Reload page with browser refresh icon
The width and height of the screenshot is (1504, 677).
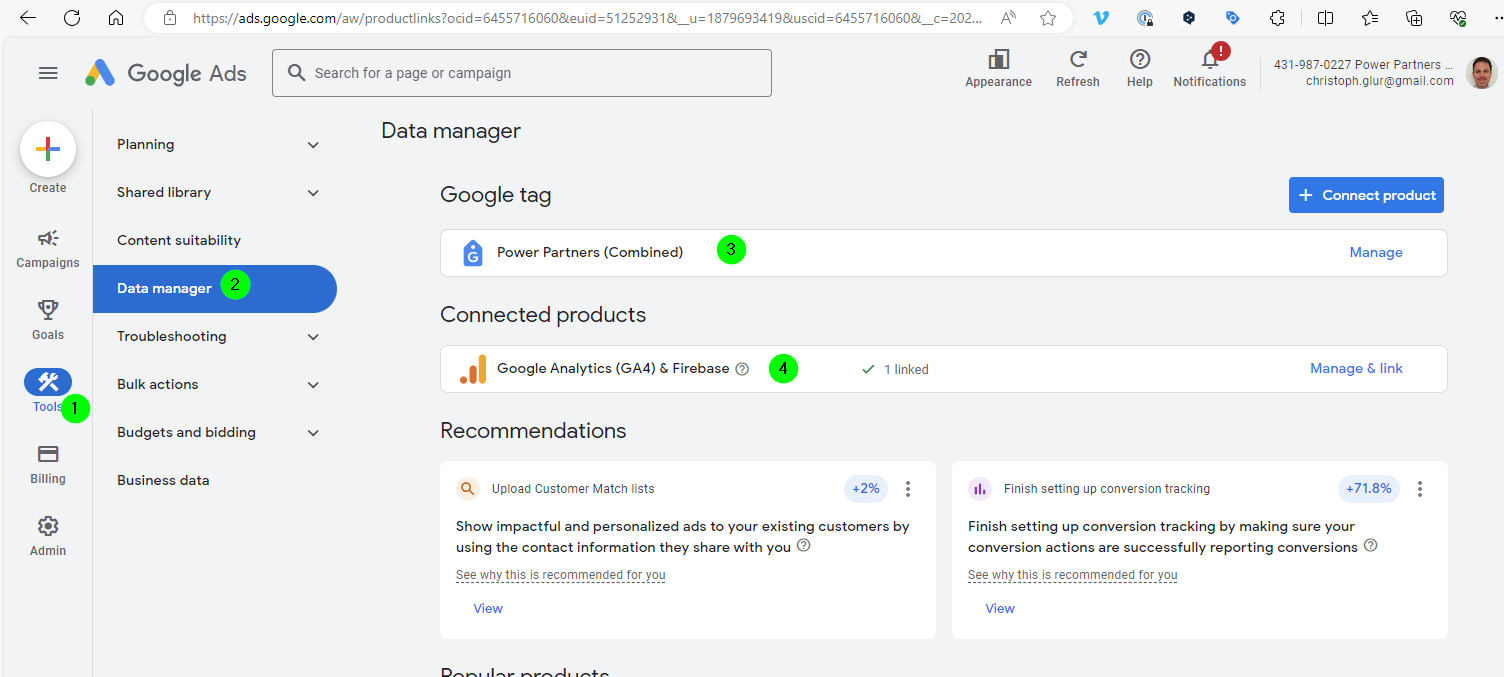click(72, 18)
